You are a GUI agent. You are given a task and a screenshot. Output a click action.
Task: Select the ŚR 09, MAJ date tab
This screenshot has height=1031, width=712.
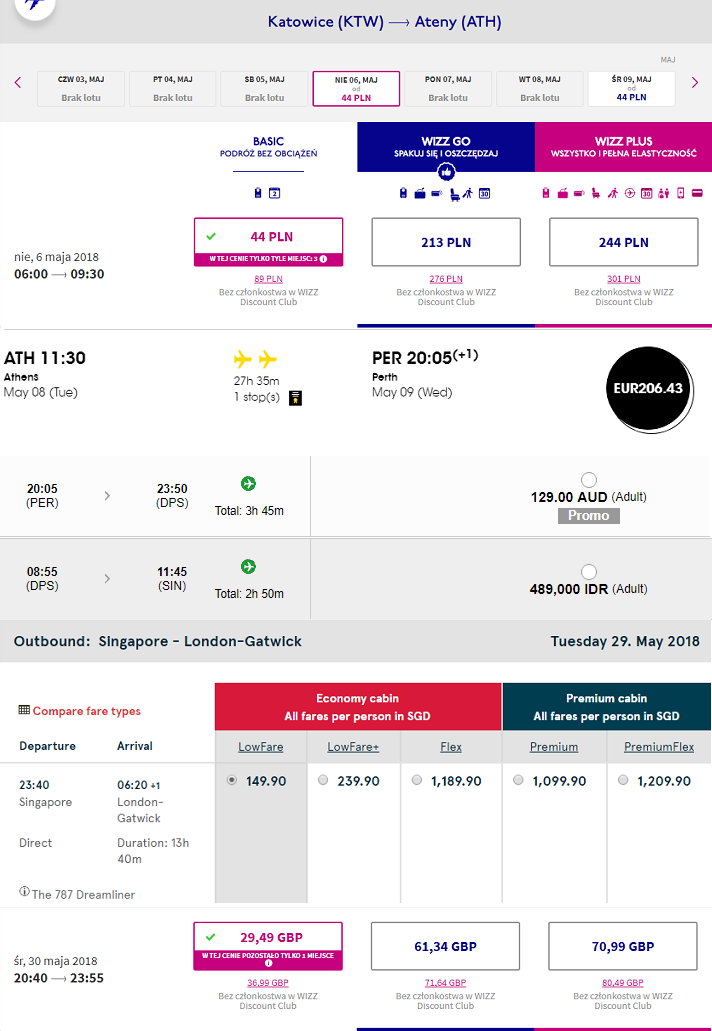click(x=631, y=89)
